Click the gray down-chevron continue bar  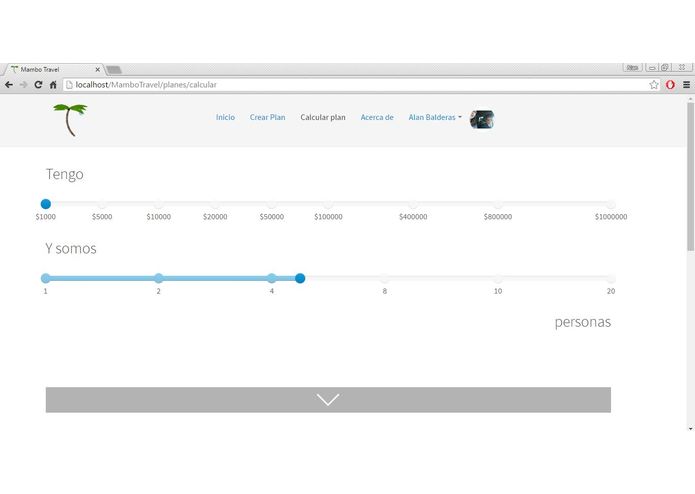328,400
